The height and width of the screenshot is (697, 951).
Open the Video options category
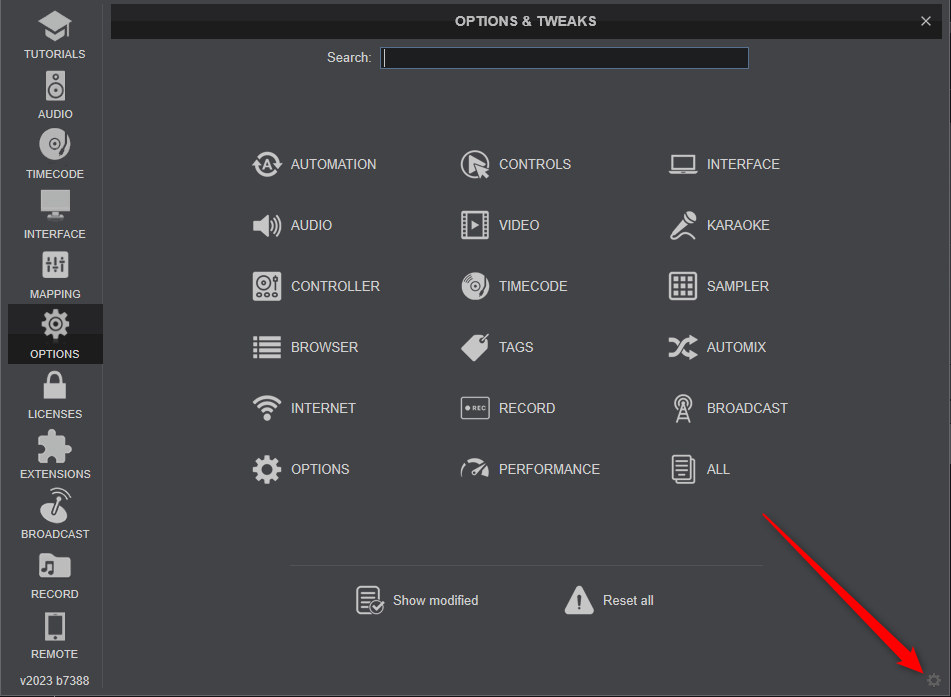pyautogui.click(x=500, y=225)
